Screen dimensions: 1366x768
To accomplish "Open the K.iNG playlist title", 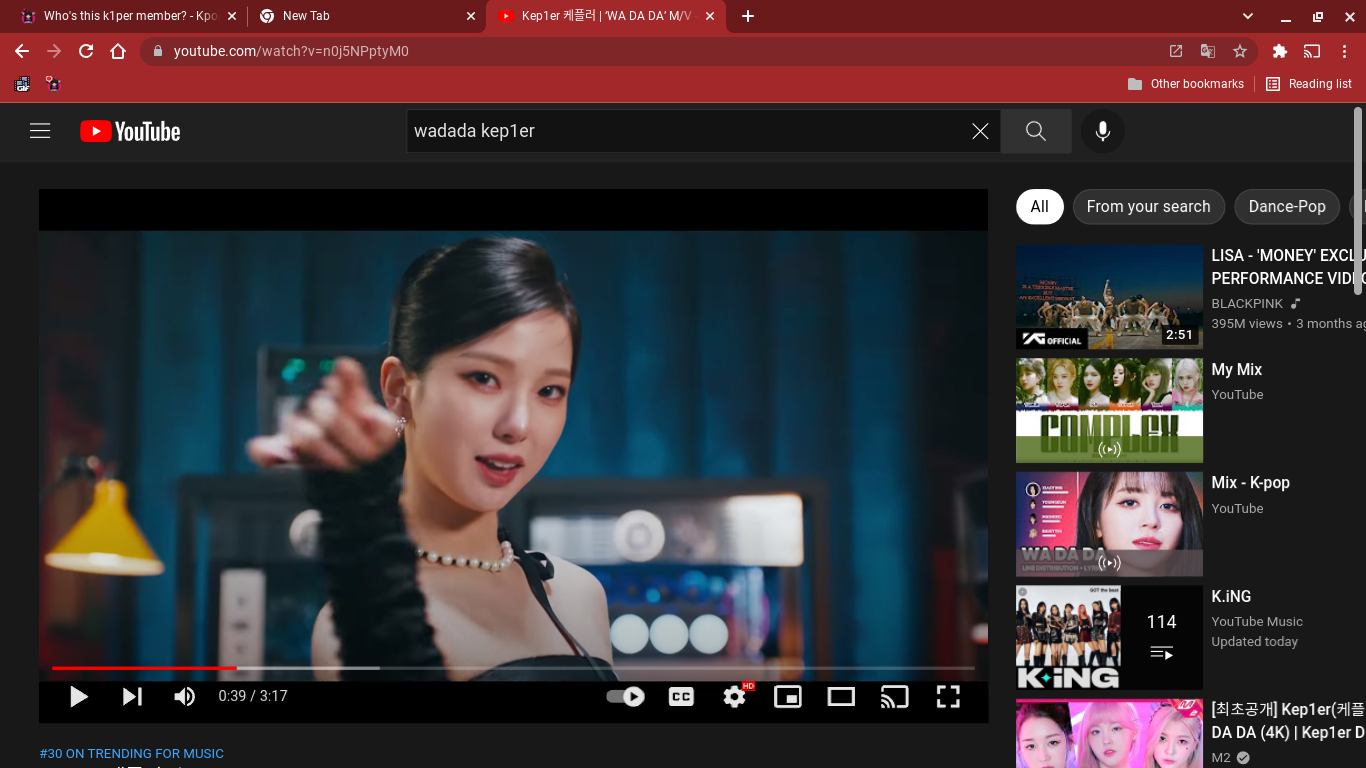I will pos(1231,596).
